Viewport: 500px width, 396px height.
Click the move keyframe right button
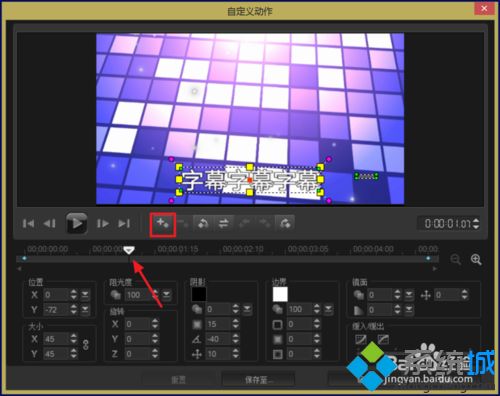tap(265, 223)
